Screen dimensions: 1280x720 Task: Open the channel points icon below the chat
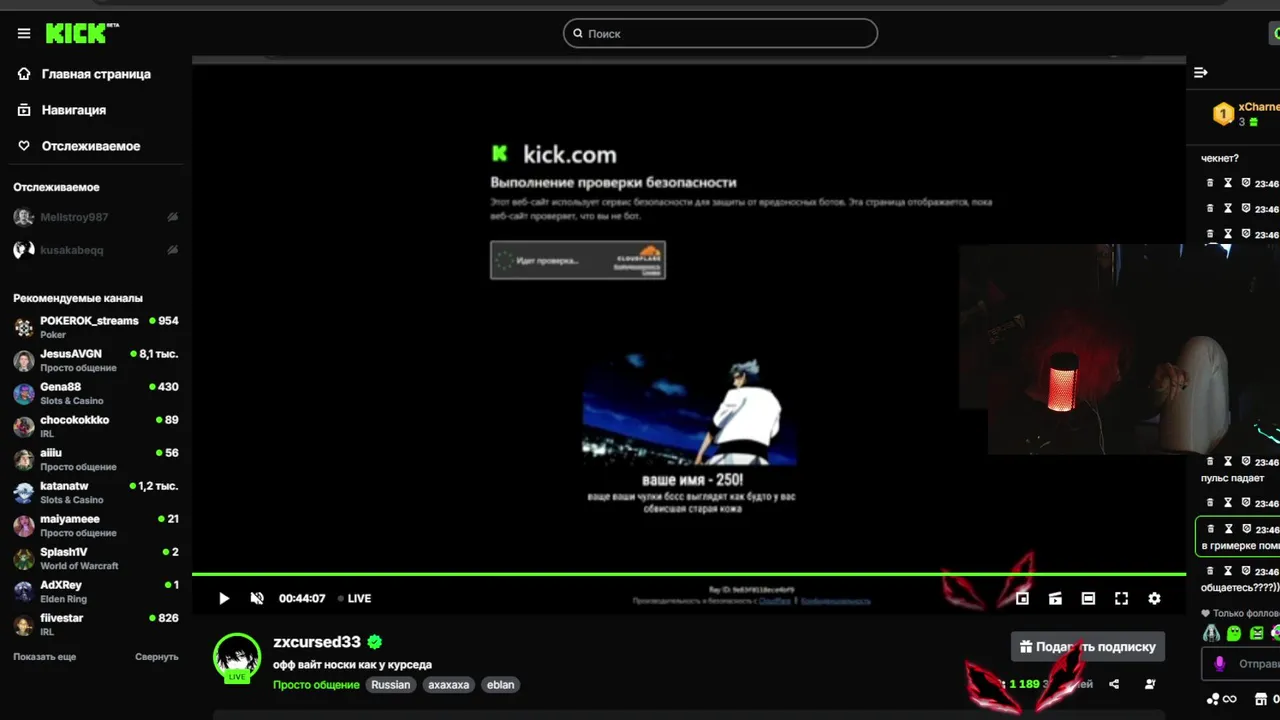[x=1213, y=699]
